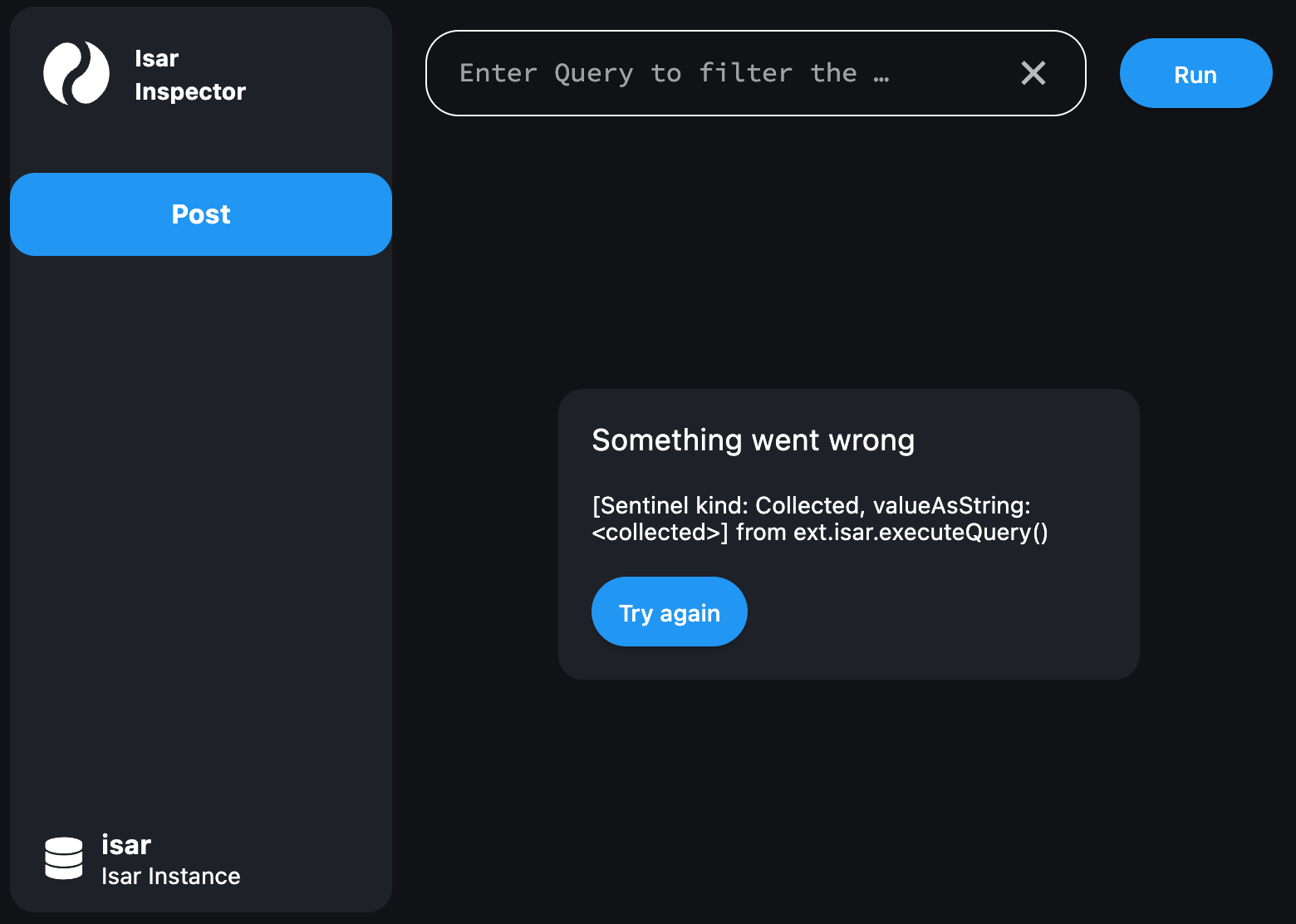Clear the query with the X icon
Viewport: 1296px width, 924px height.
[x=1033, y=73]
